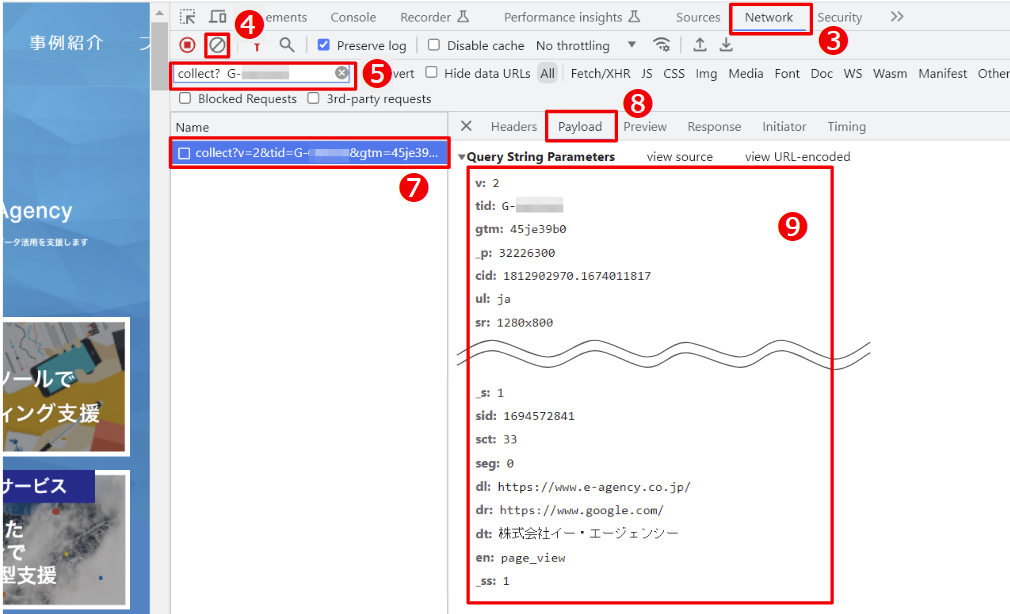The width and height of the screenshot is (1010, 614).
Task: Filter requests by Wasm
Action: 890,73
